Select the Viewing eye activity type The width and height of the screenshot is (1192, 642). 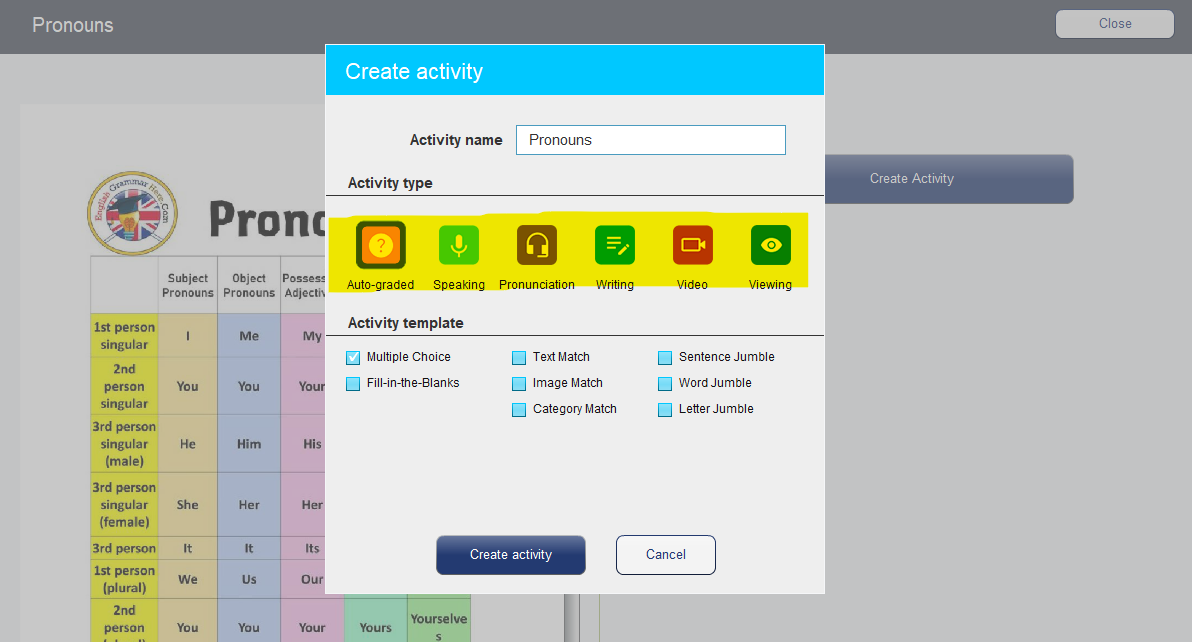pos(771,245)
